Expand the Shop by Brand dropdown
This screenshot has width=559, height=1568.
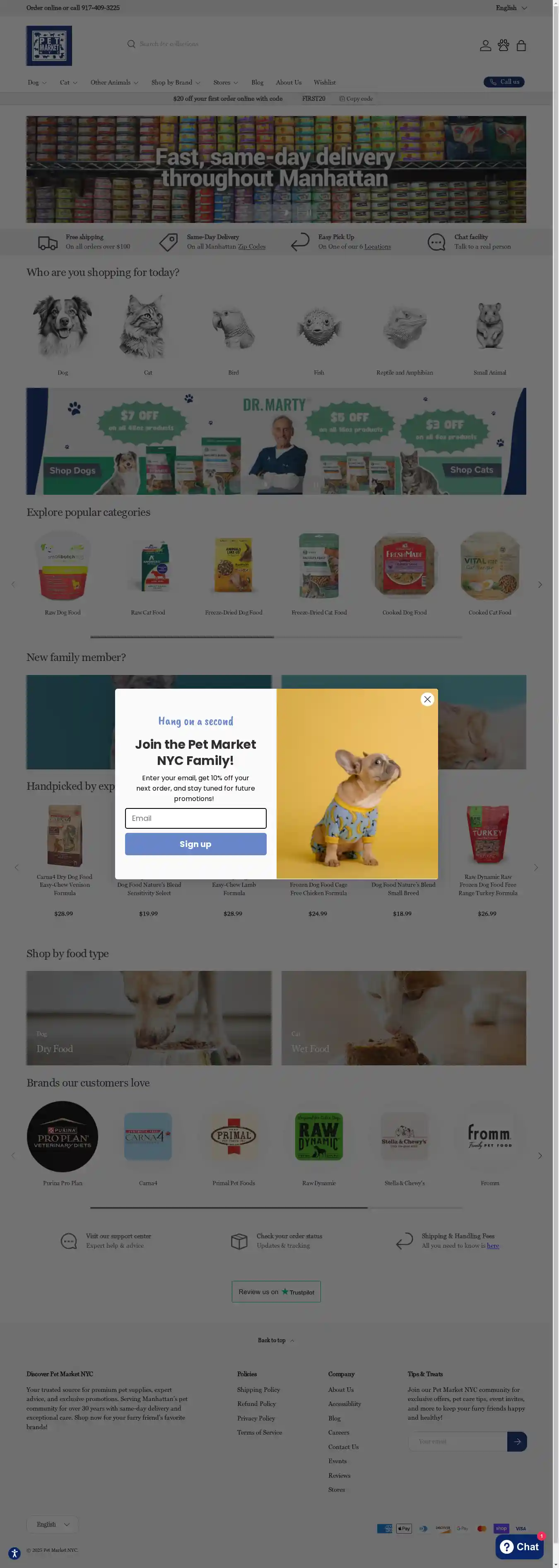(x=176, y=82)
